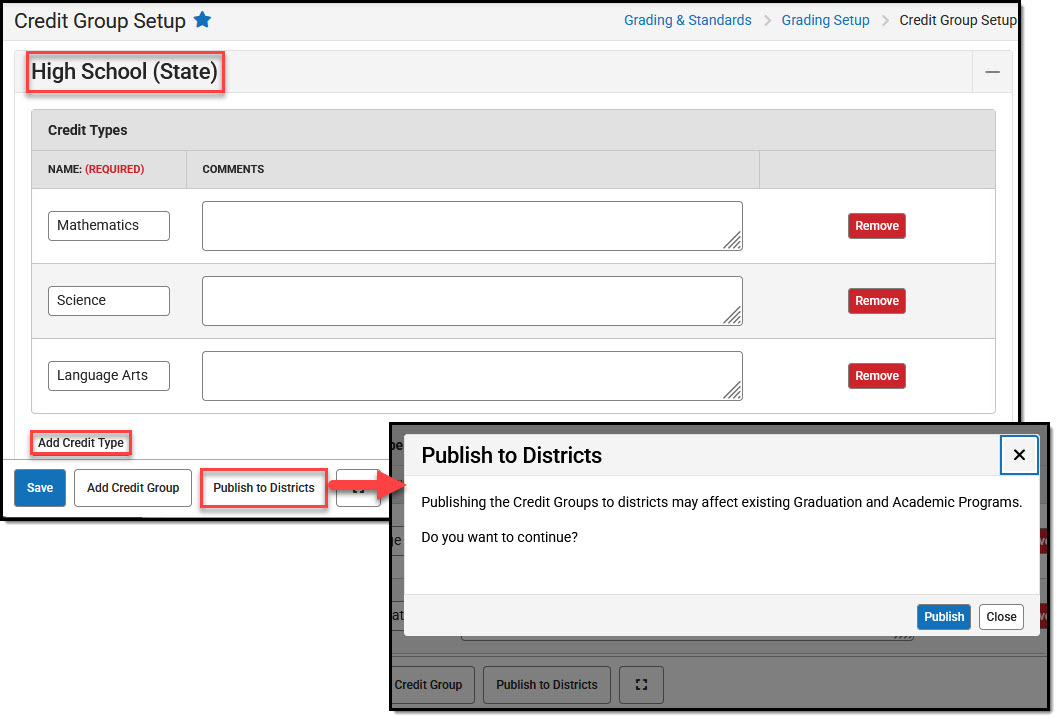Image resolution: width=1058 pixels, height=719 pixels.
Task: Close the Publish to Districts dialog with X
Action: click(x=1019, y=455)
